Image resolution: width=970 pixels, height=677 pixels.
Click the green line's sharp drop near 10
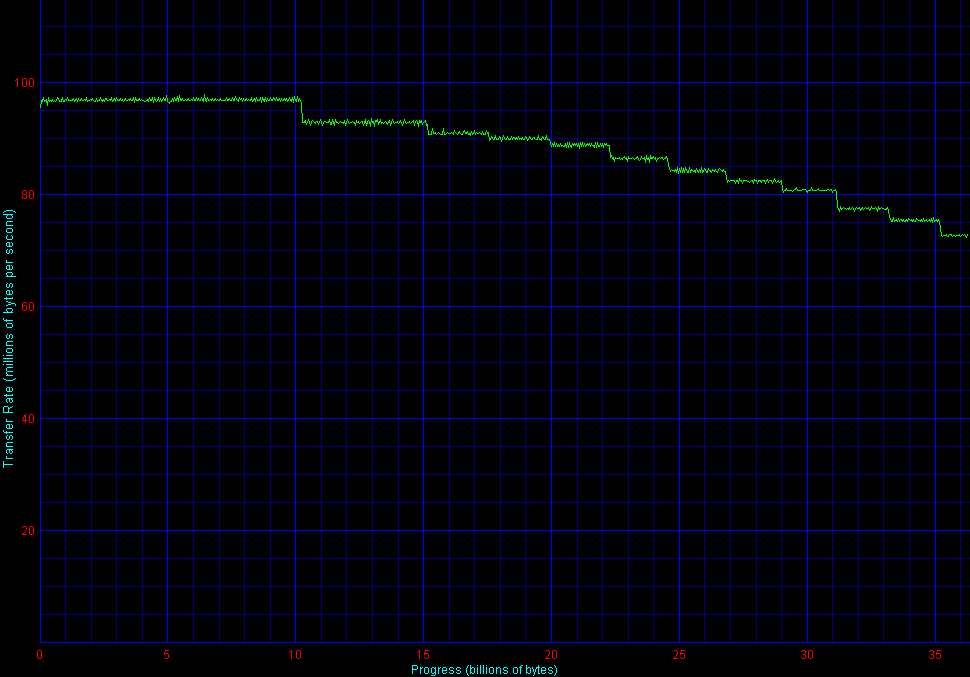(x=302, y=110)
